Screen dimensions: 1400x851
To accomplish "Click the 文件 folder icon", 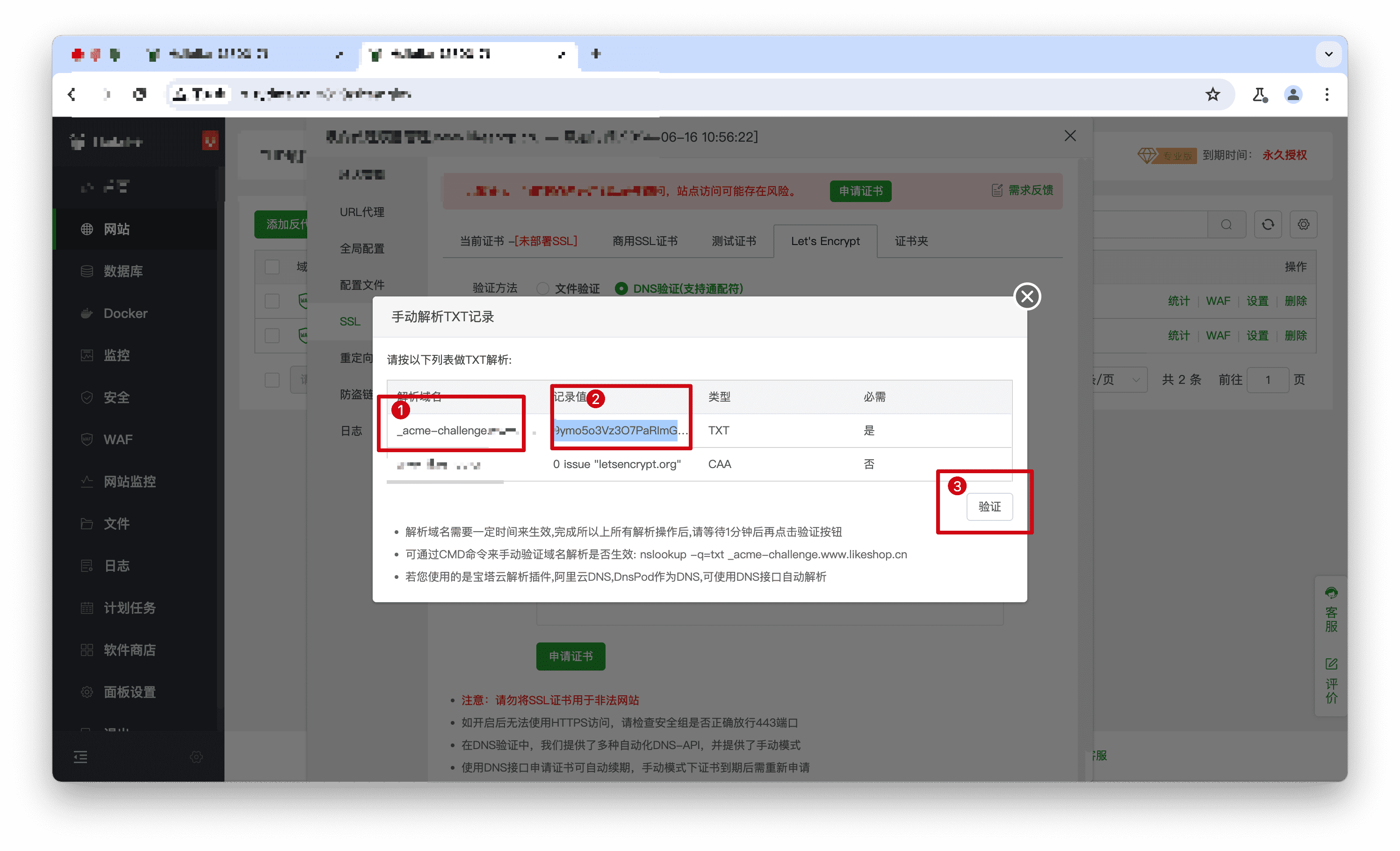I will click(87, 523).
